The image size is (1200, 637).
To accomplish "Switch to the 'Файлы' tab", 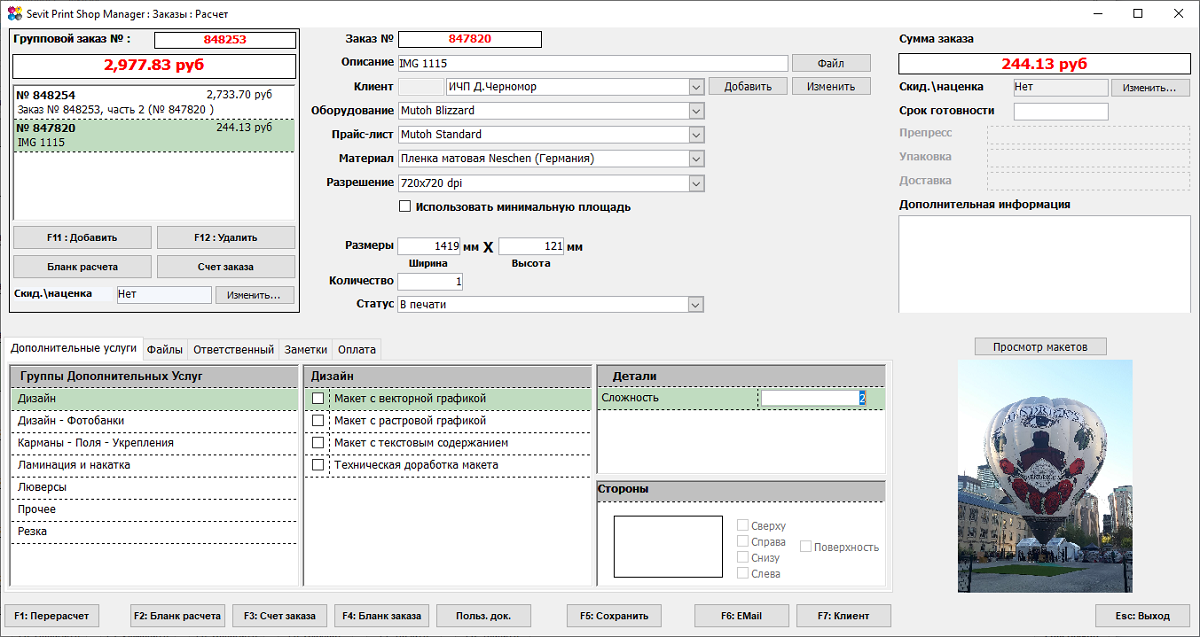I will (165, 350).
